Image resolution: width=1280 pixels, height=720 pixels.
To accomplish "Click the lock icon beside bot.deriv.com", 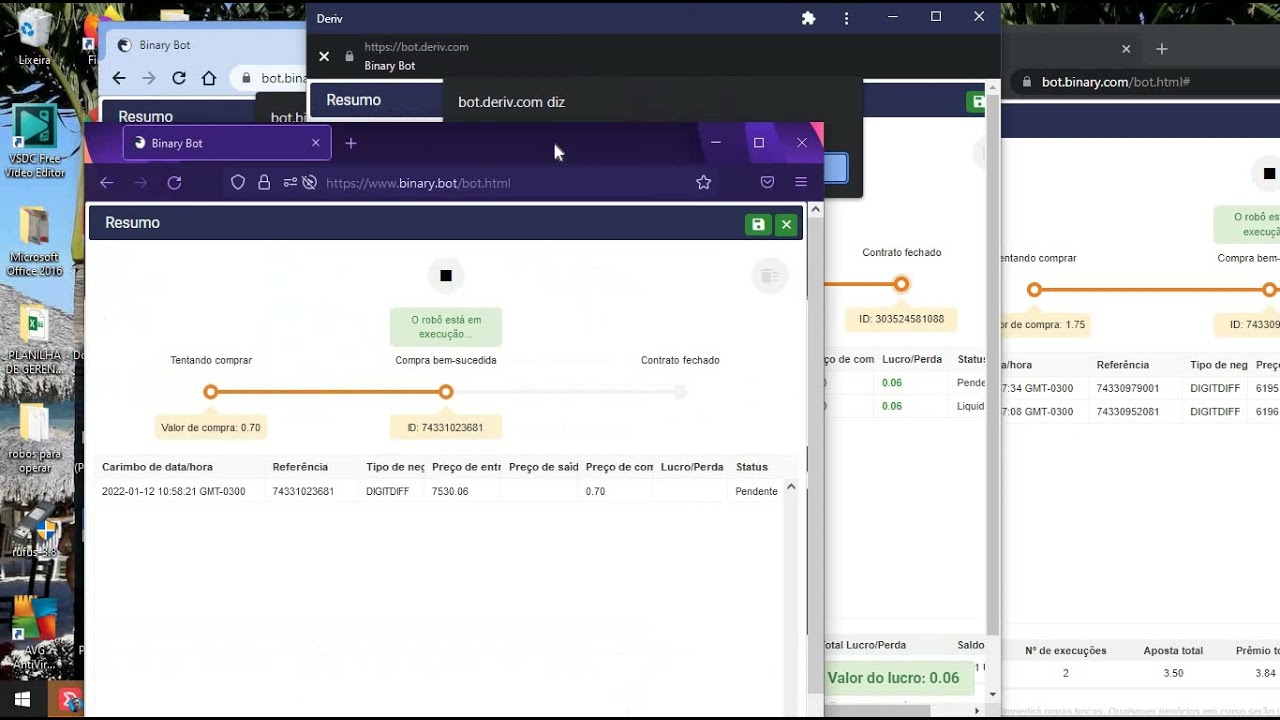I will (349, 57).
